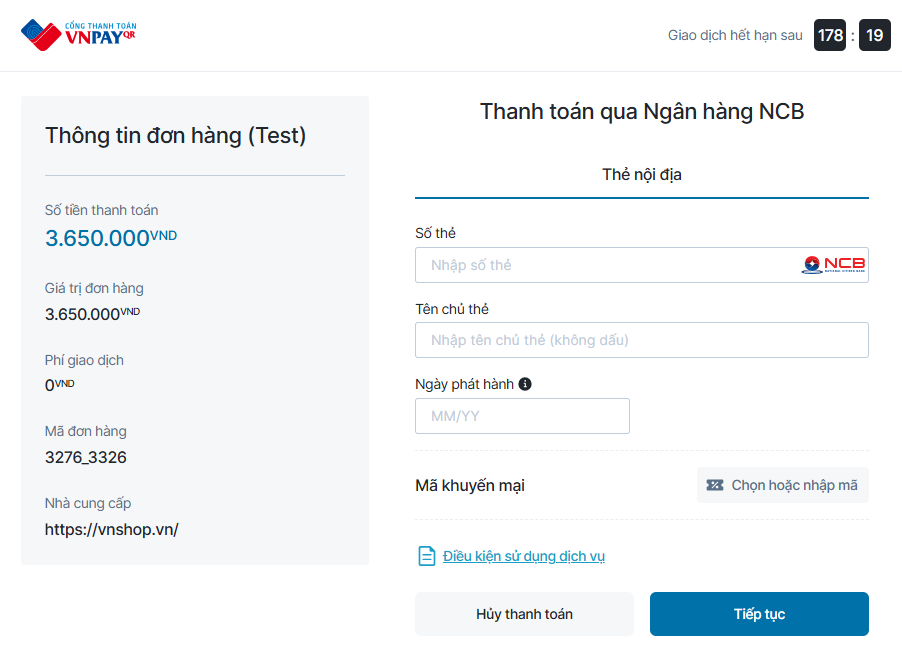This screenshot has width=902, height=660.
Task: Click the issue date info icon
Action: [x=525, y=384]
